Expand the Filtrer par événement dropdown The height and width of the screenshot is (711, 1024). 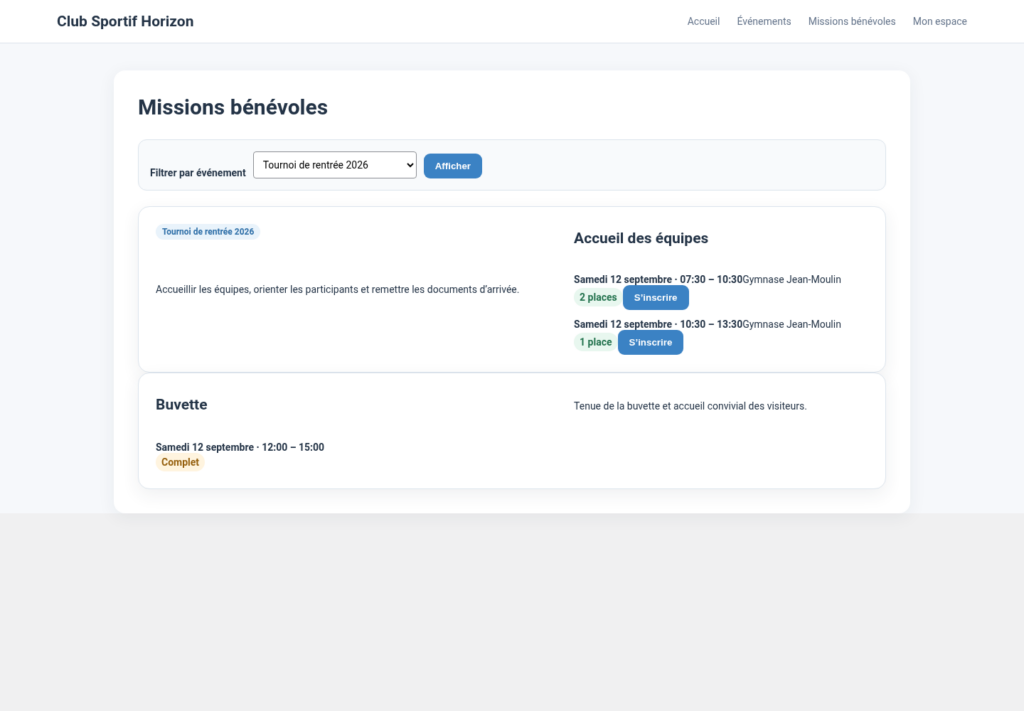[x=334, y=165]
